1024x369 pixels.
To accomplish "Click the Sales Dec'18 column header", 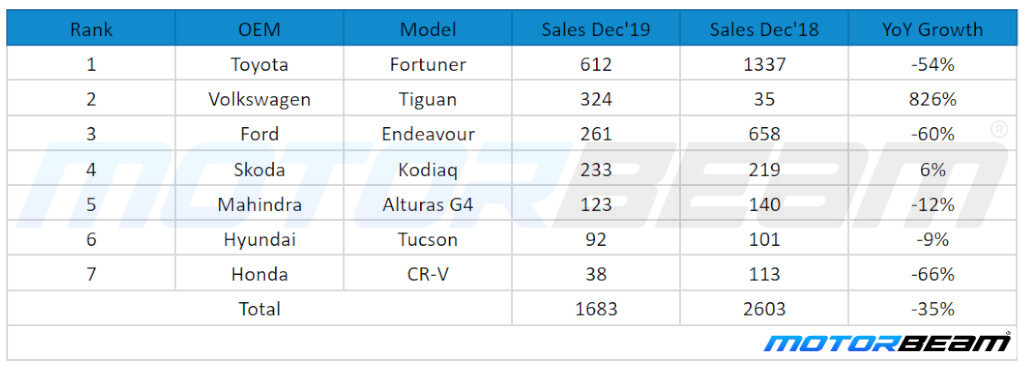I will [764, 29].
